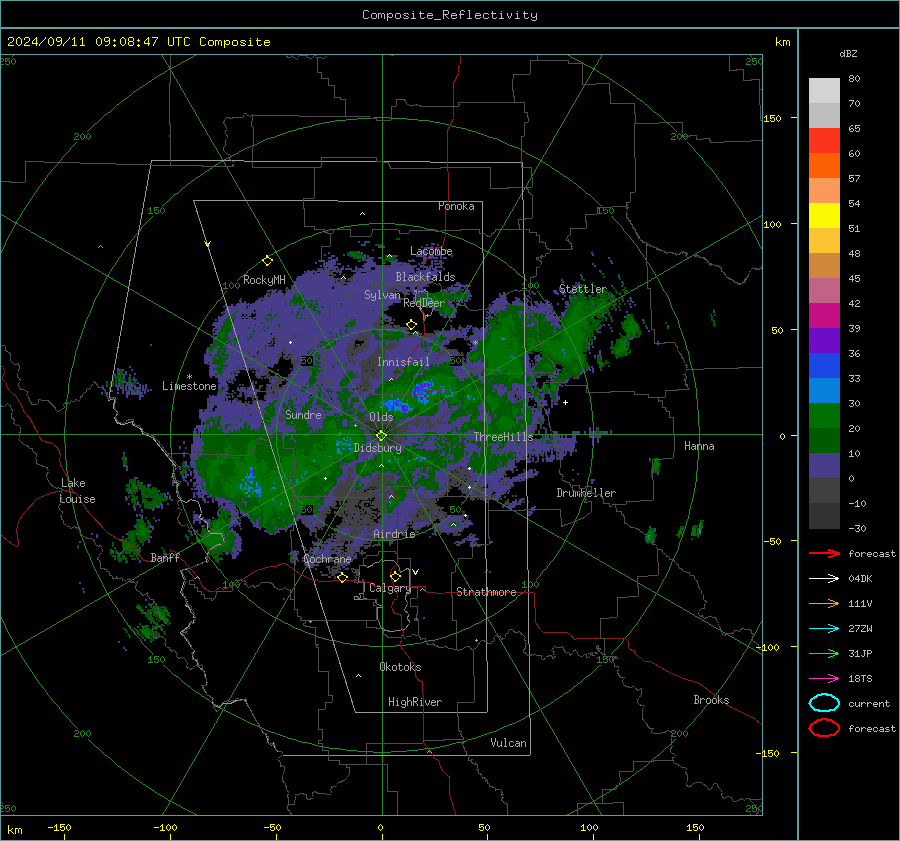This screenshot has height=841, width=900.
Task: Click the yellow diamond marker below RedDeer
Action: point(411,325)
